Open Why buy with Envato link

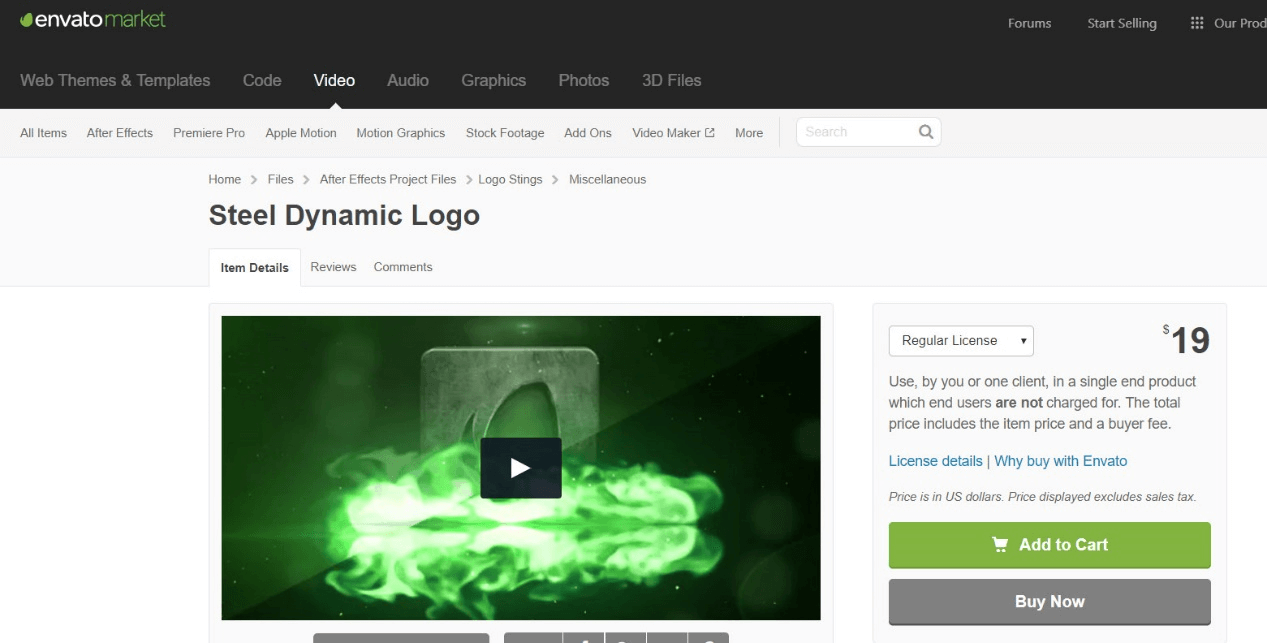coord(1060,461)
